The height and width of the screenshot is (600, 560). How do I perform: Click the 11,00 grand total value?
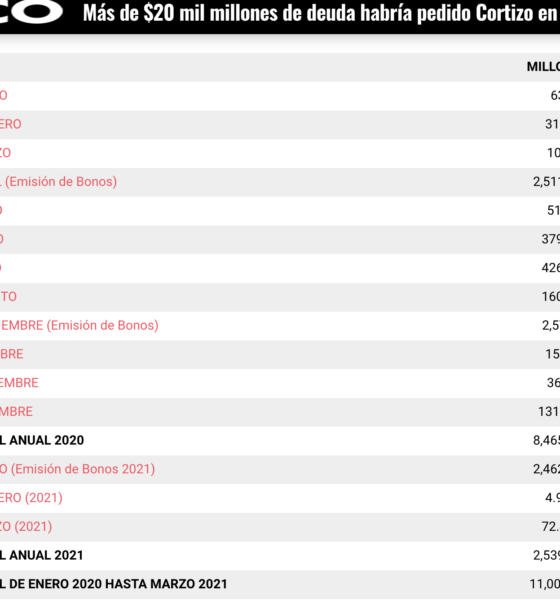(545, 584)
